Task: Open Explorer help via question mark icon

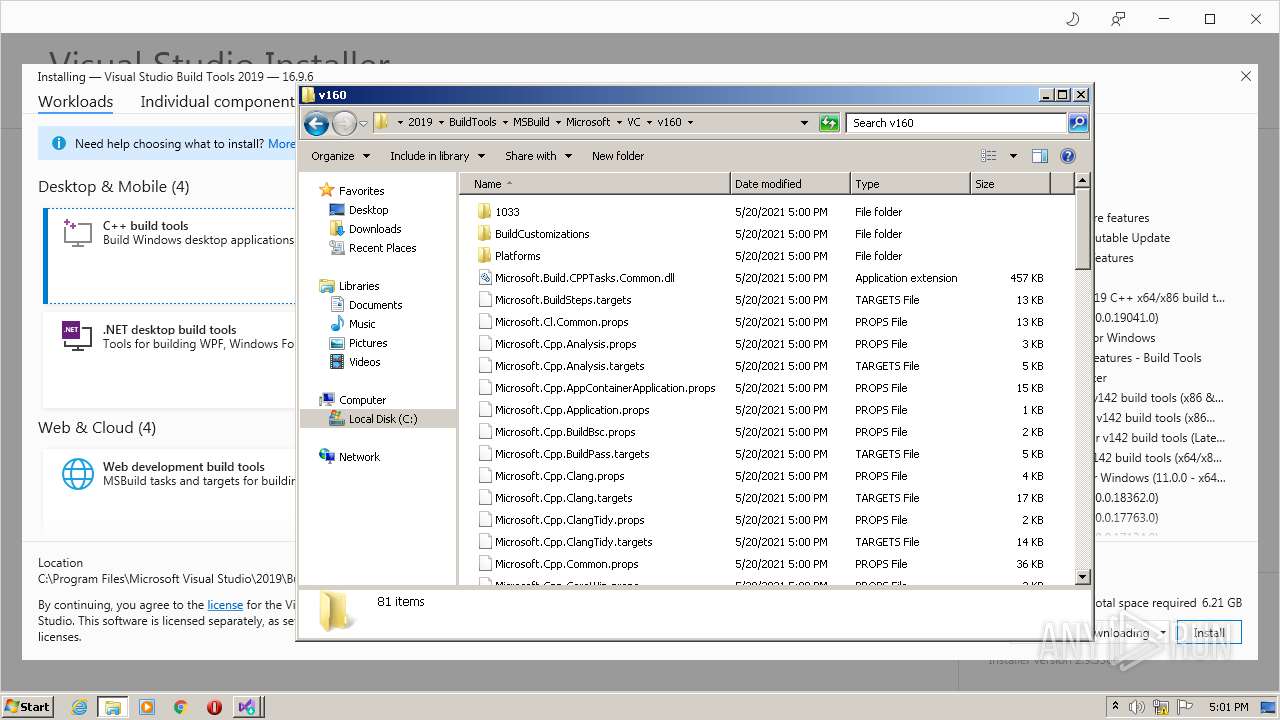Action: pyautogui.click(x=1068, y=156)
